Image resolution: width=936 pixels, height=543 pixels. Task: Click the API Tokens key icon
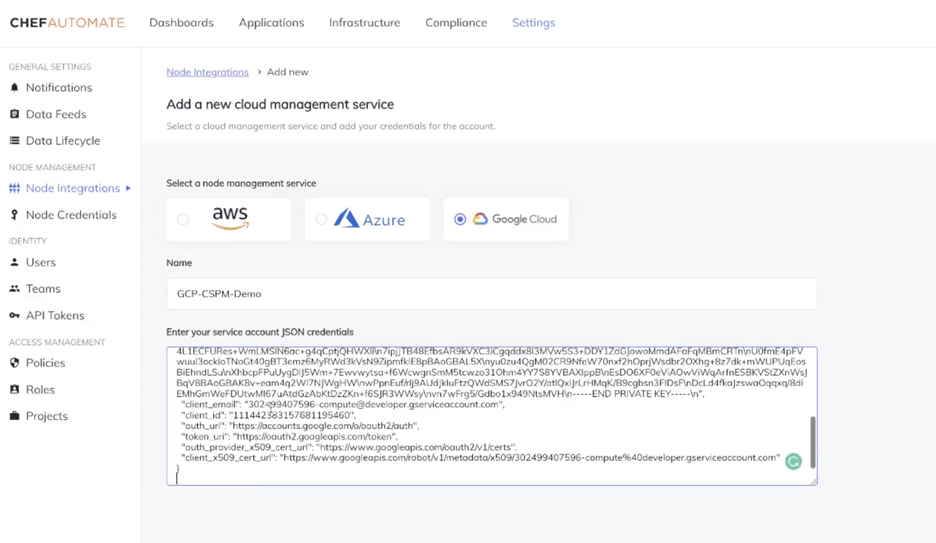click(x=14, y=316)
